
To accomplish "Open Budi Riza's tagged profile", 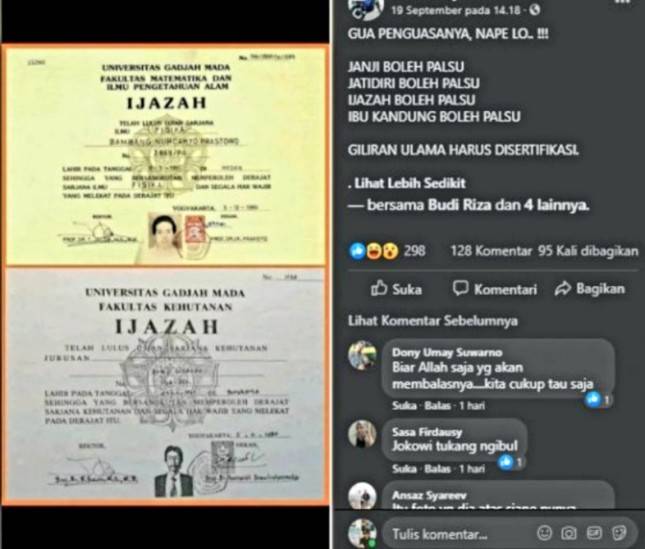I will [459, 205].
